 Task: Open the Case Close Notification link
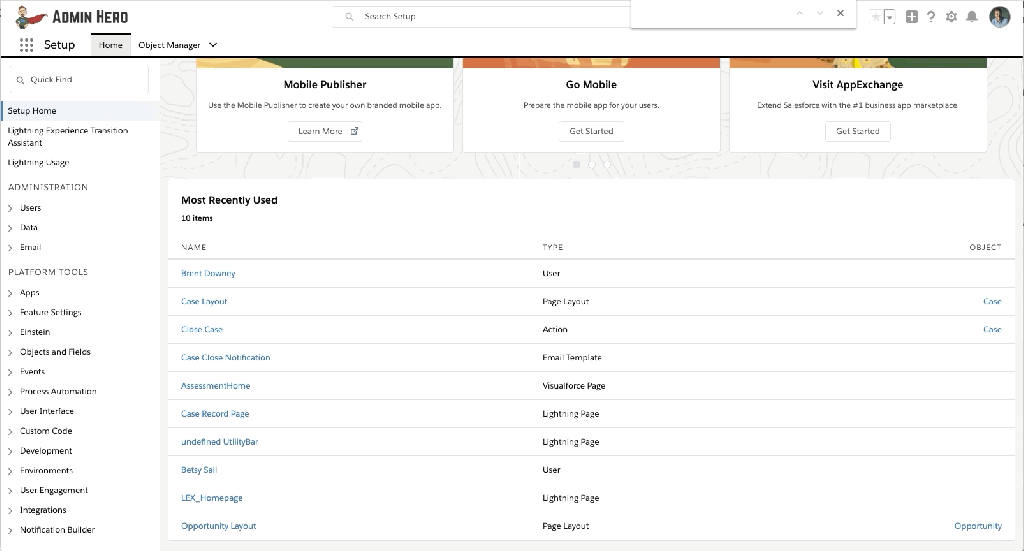point(225,357)
